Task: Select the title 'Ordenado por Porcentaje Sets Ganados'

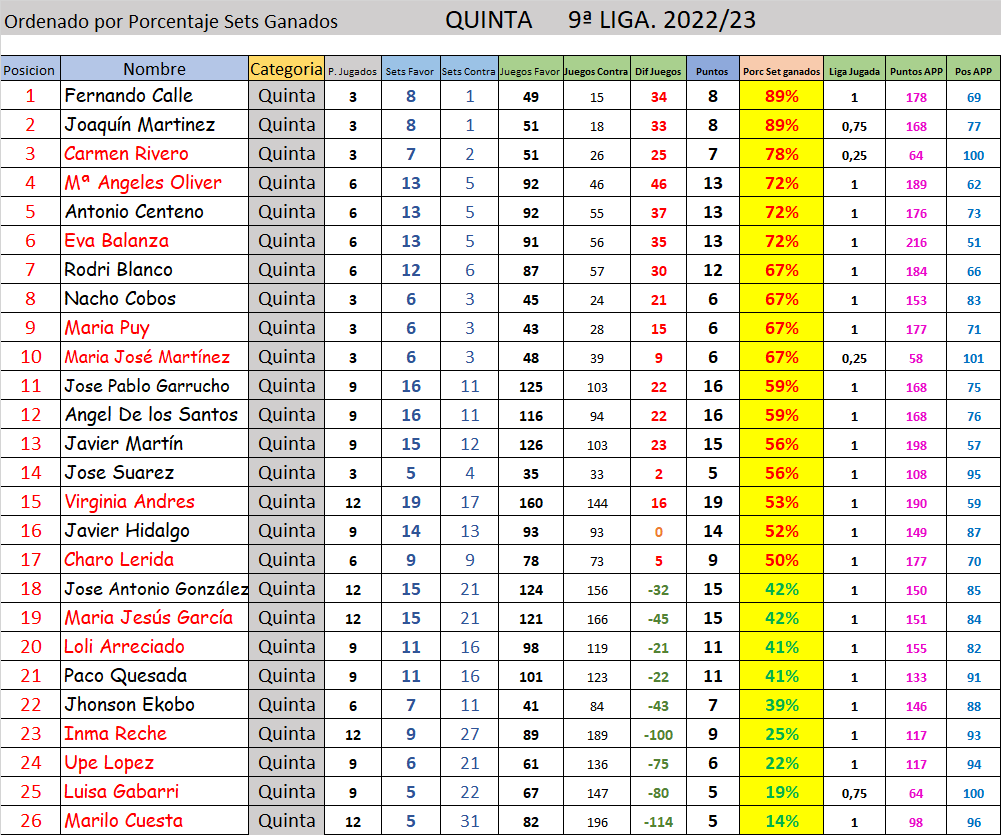Action: [x=171, y=22]
